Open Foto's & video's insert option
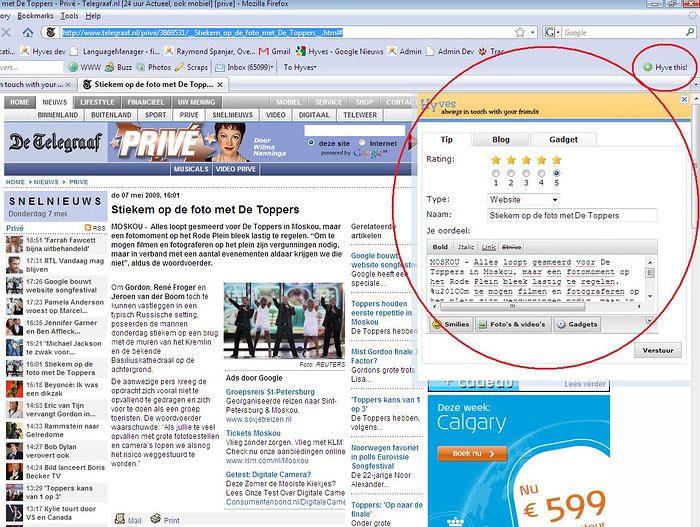Viewport: 700px width, 527px height. [513, 325]
